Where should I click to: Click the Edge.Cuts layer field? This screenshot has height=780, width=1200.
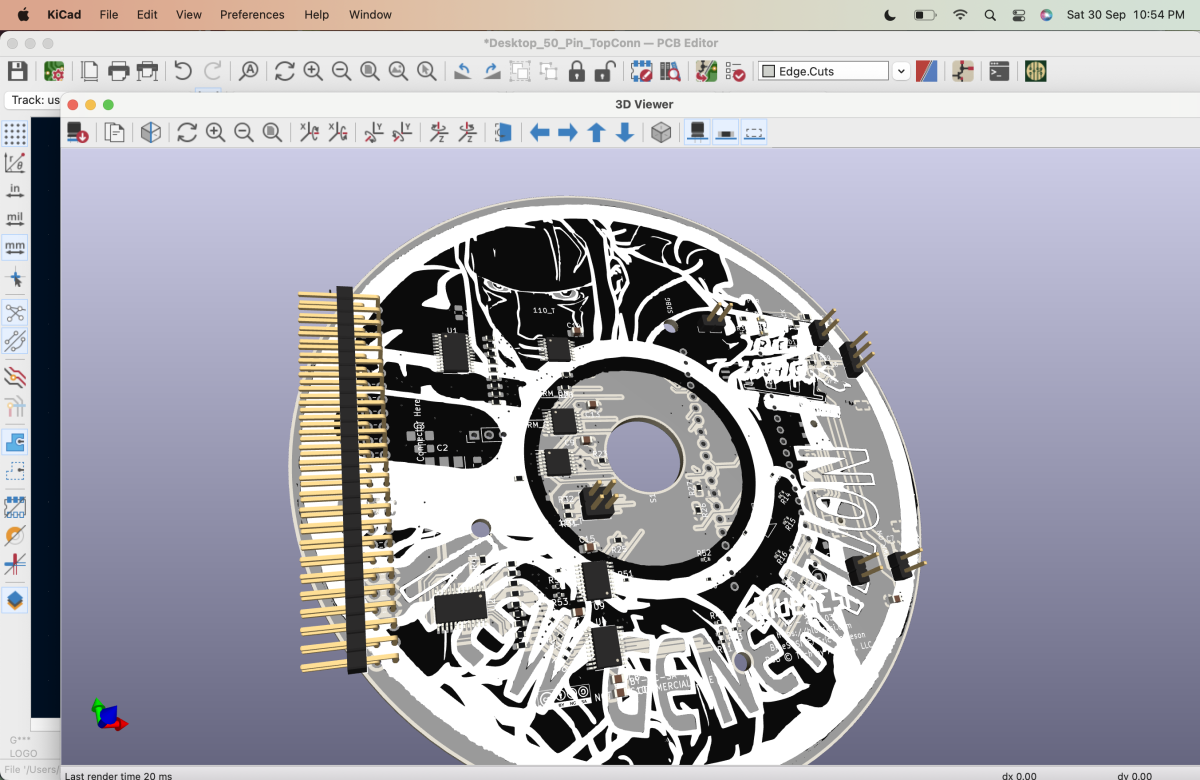point(823,71)
